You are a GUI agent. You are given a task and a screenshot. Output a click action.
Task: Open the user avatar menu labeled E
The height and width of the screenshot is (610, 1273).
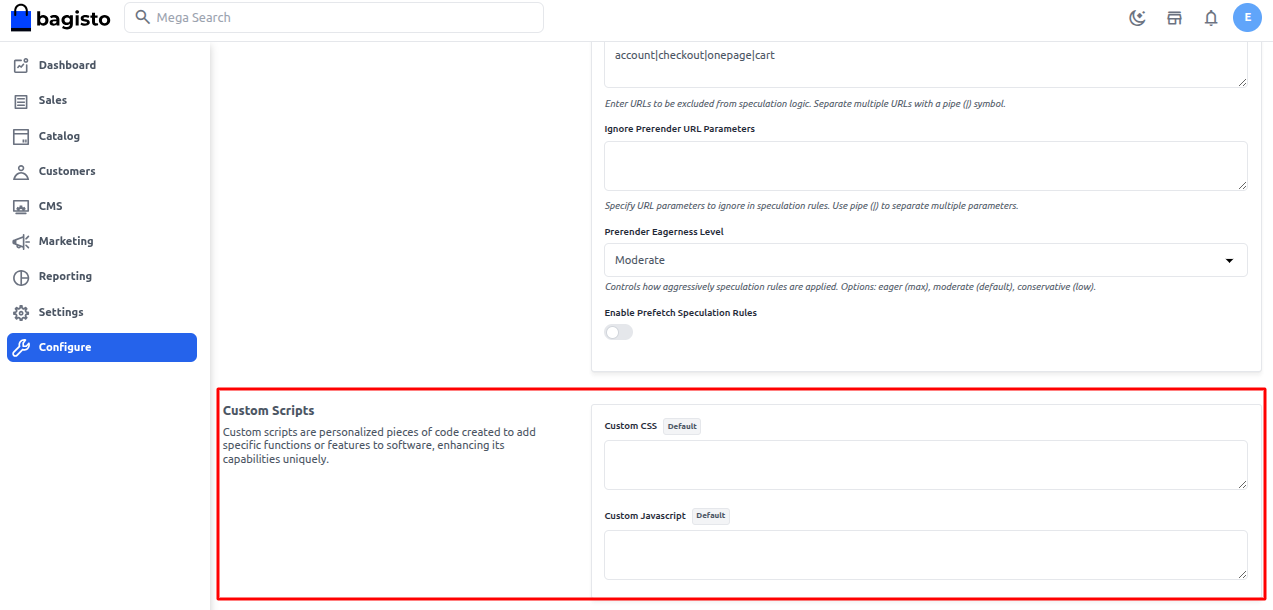[x=1247, y=17]
